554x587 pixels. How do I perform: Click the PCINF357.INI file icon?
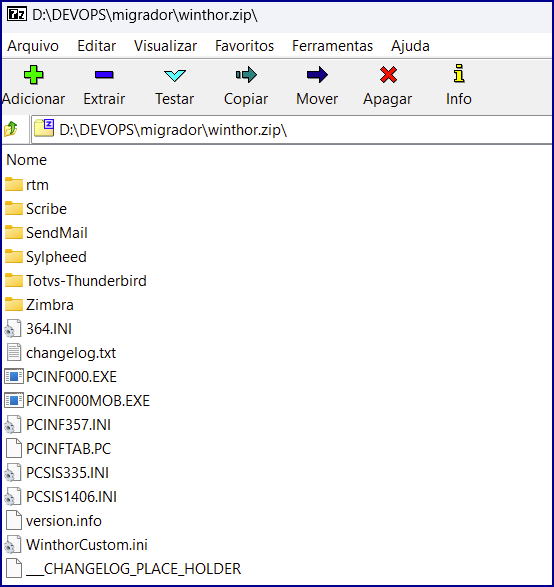13,425
